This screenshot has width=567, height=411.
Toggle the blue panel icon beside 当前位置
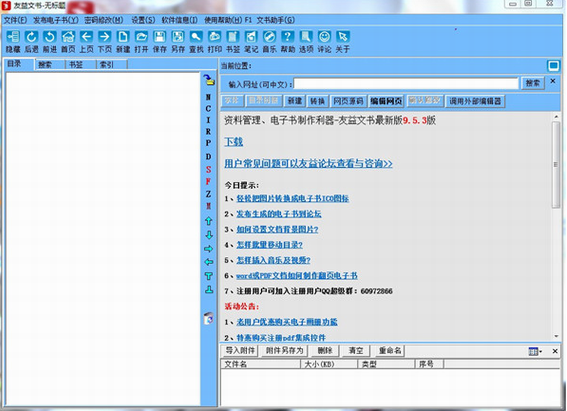click(x=553, y=66)
